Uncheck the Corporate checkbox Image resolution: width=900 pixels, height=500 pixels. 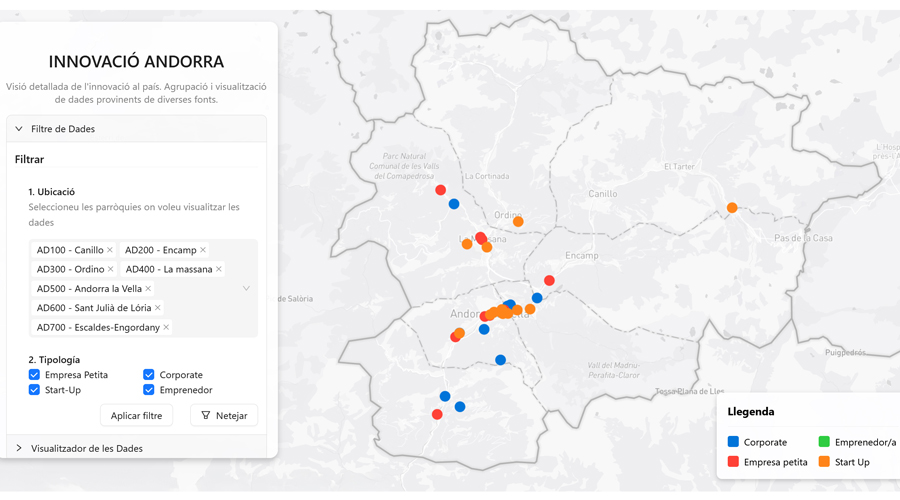pos(149,374)
